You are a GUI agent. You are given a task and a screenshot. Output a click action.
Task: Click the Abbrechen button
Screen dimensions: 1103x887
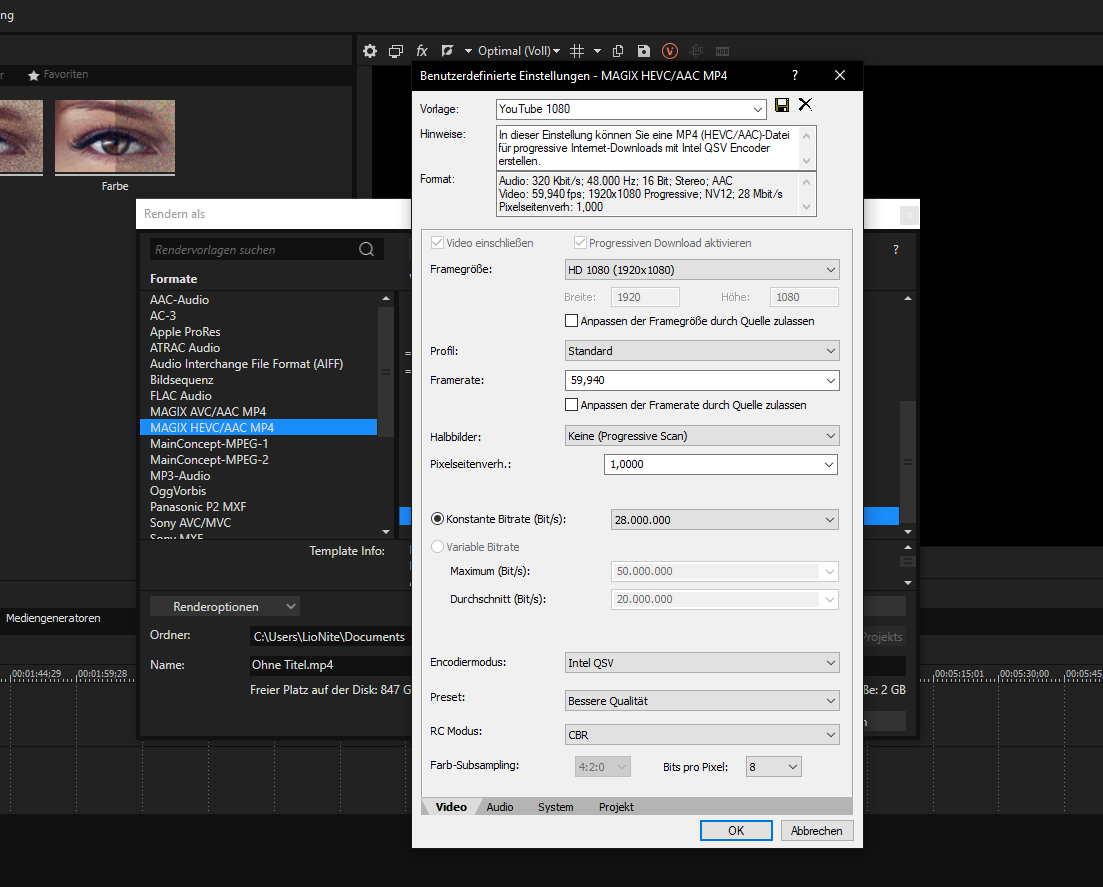[816, 831]
